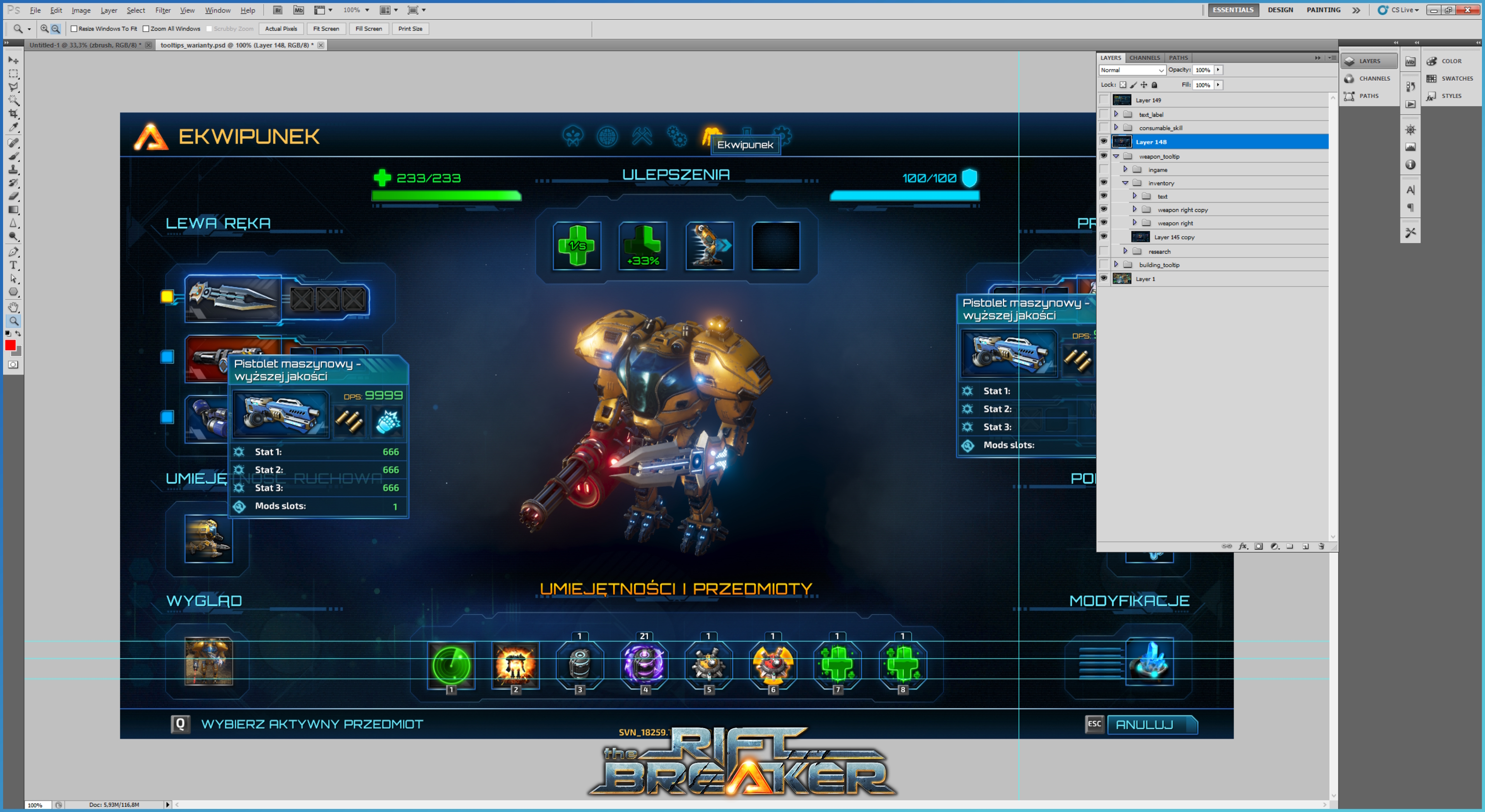Check Zoom All Windows
The height and width of the screenshot is (812, 1485).
pyautogui.click(x=146, y=28)
